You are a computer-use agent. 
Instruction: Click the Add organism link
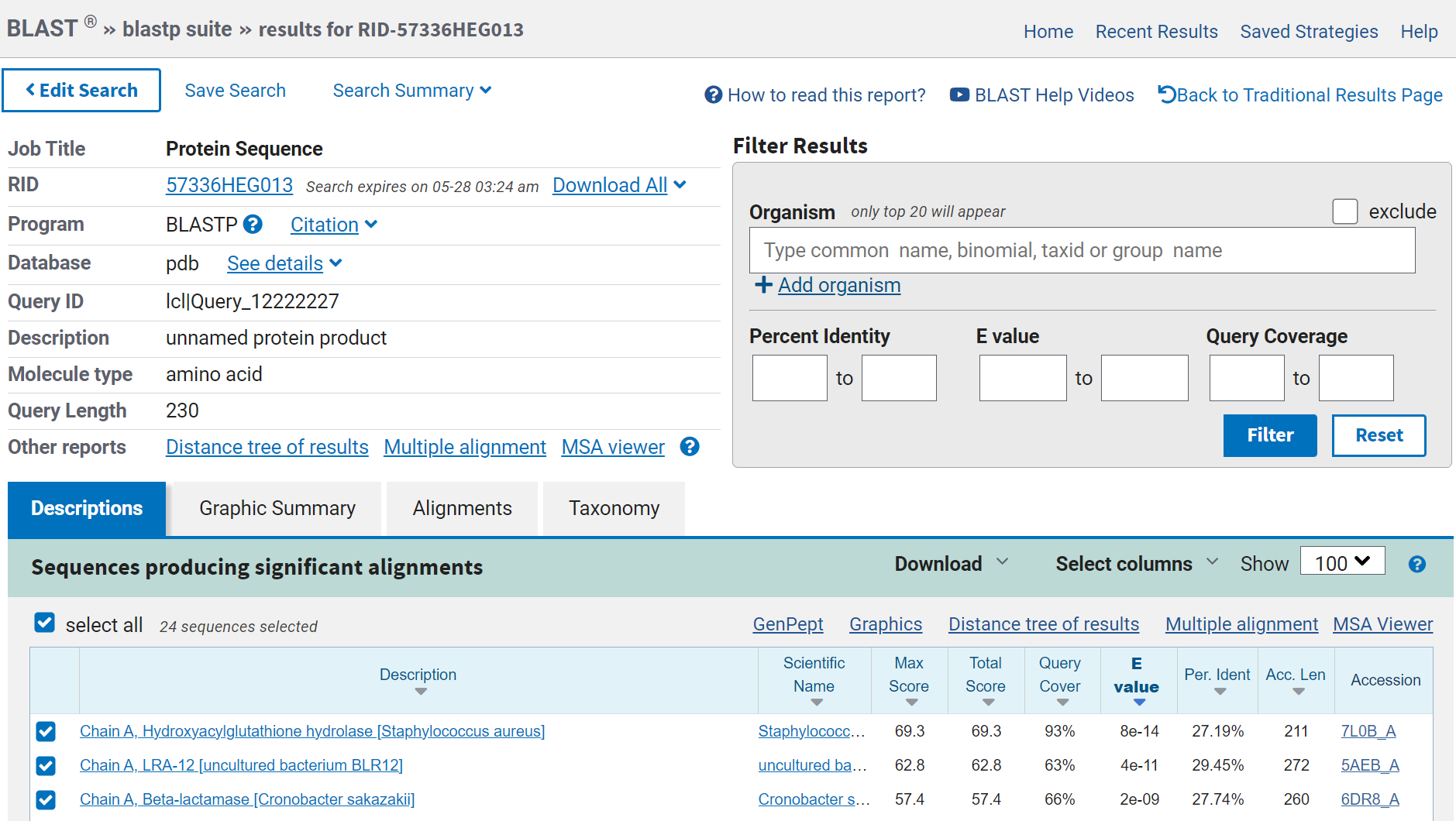pos(839,285)
